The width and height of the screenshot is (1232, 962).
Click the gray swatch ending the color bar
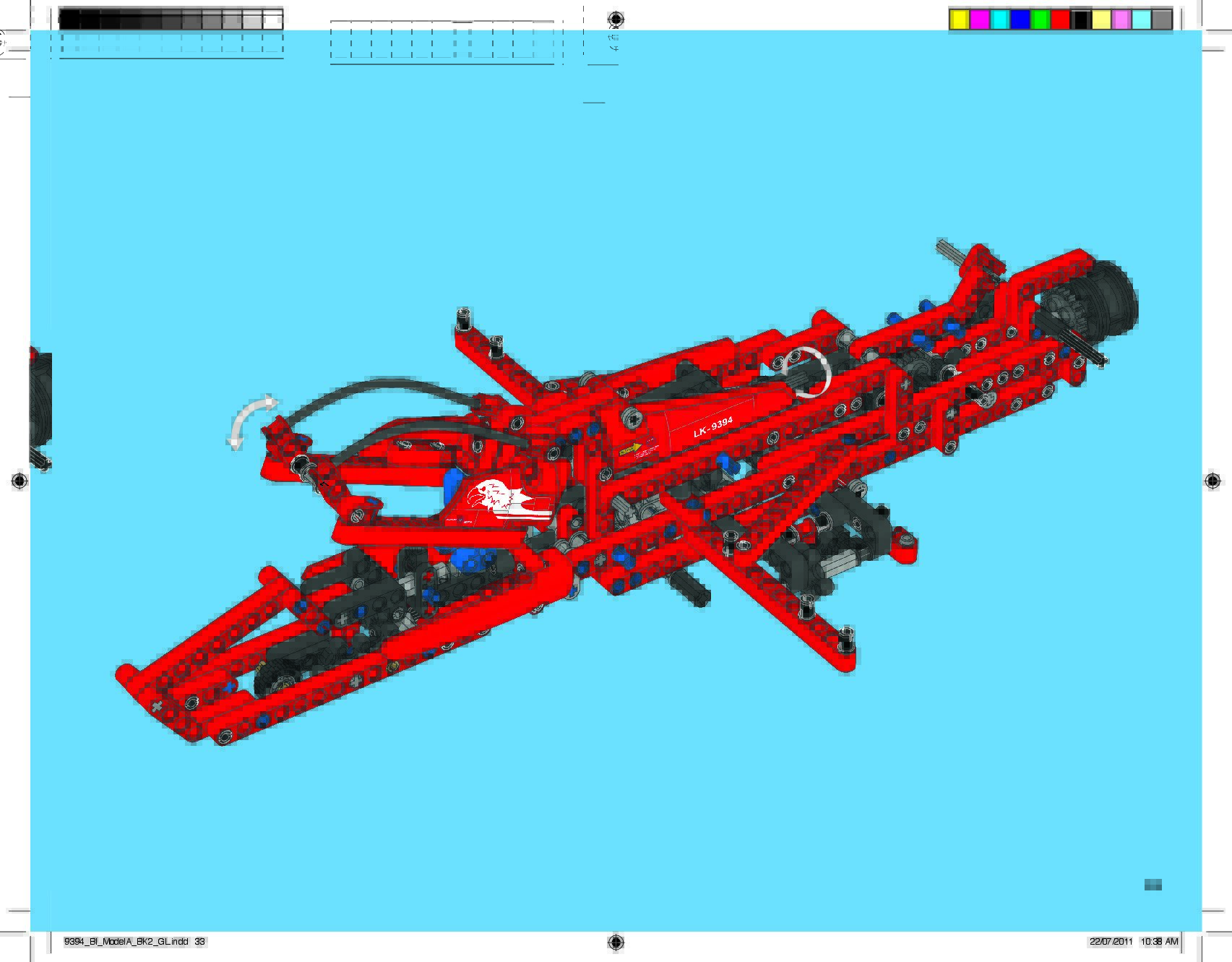[1161, 20]
